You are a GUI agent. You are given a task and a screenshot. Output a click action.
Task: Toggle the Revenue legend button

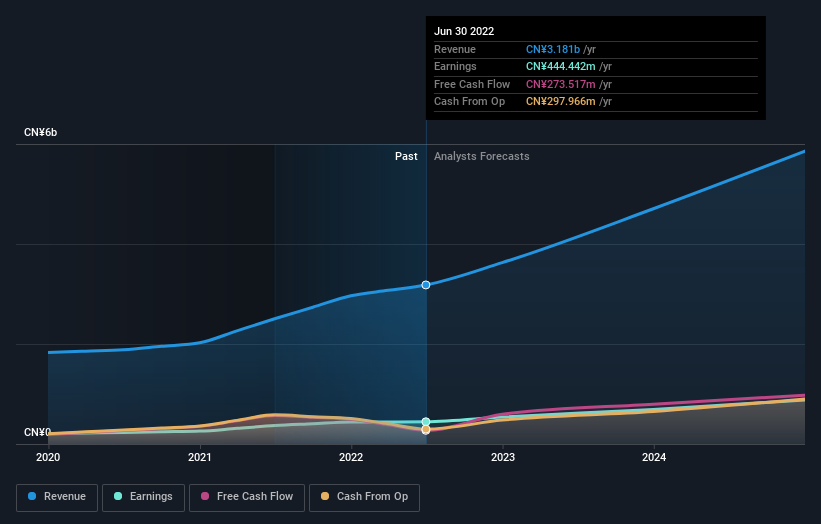pos(57,497)
